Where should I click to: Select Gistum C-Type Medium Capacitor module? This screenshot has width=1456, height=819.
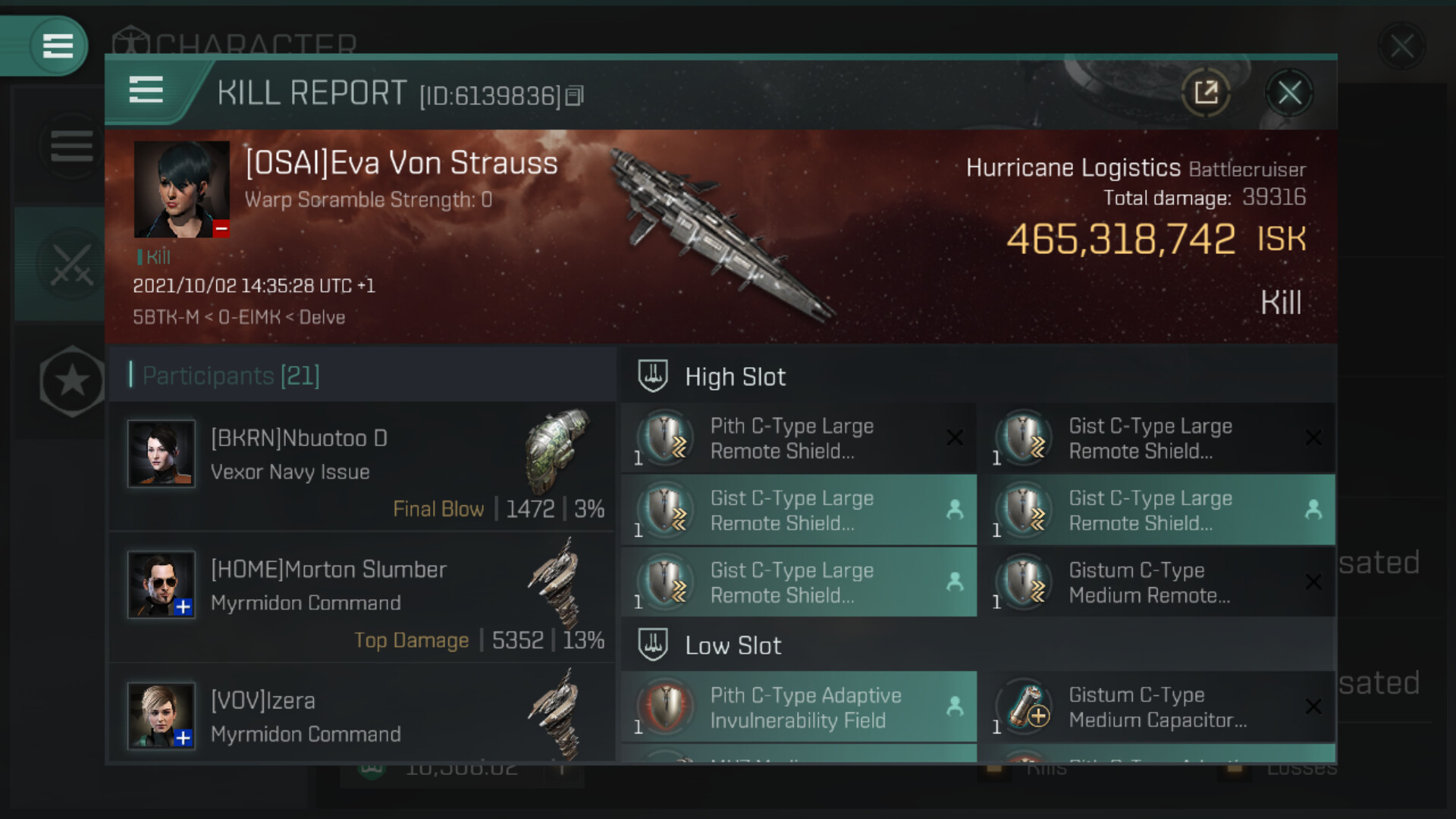pos(1156,707)
